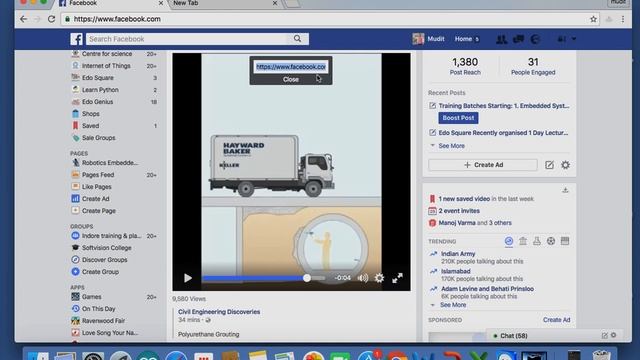The height and width of the screenshot is (360, 640).
Task: Open Robotics Embedde... page
Action: 110,163
